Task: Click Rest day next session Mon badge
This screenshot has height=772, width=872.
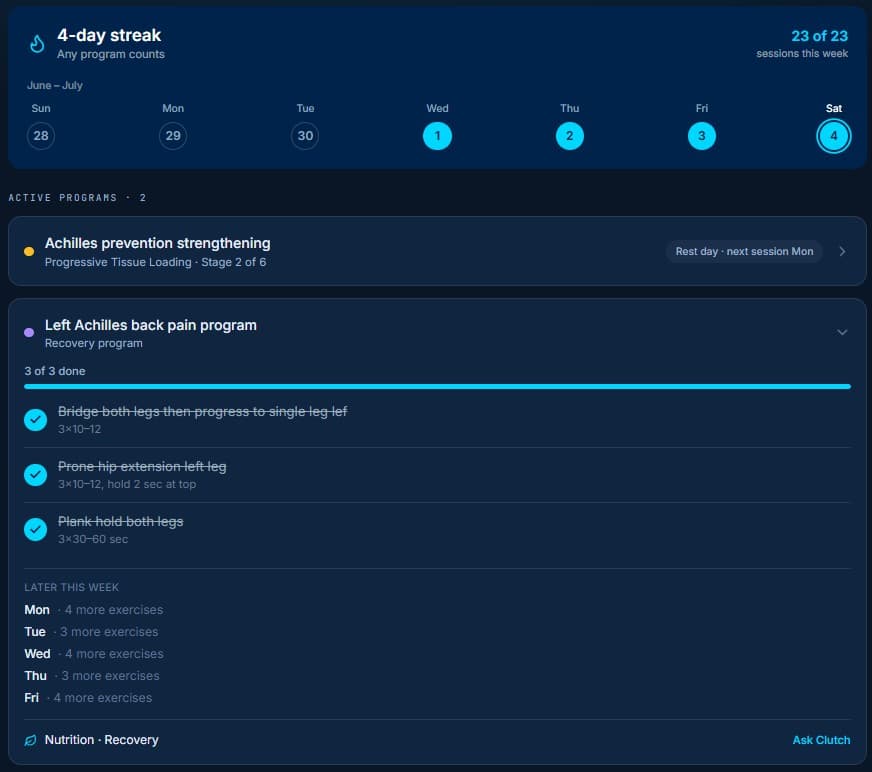Action: 744,251
